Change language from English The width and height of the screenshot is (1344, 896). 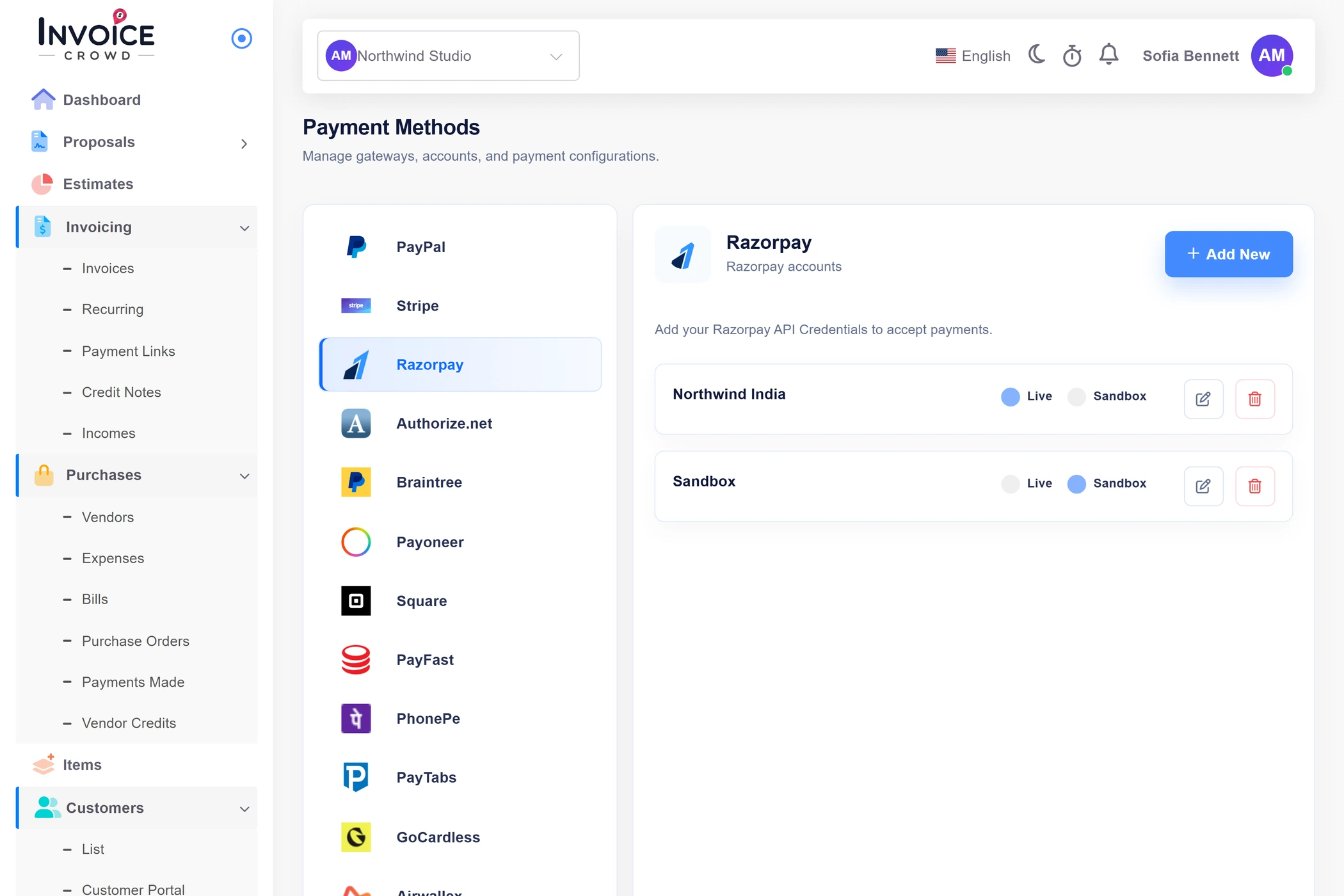coord(973,56)
